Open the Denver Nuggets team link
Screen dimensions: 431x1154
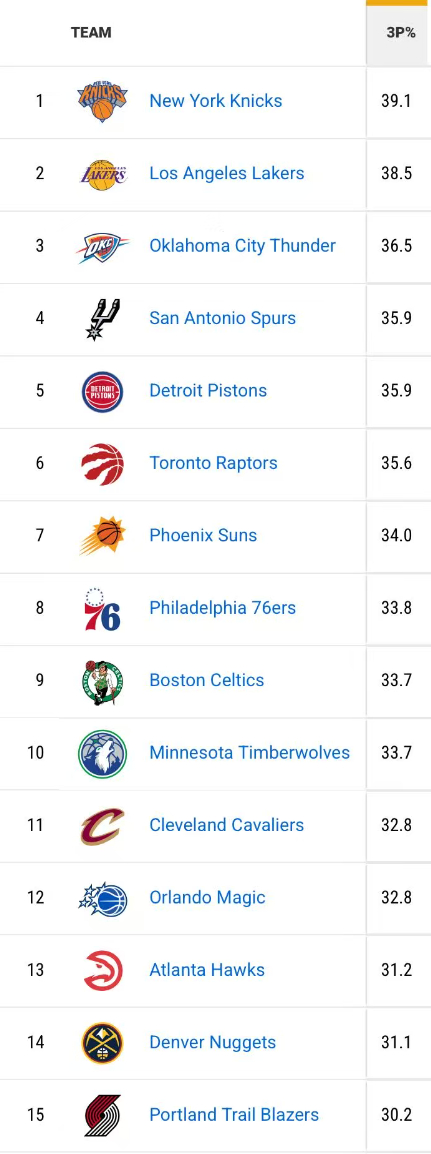coord(213,1042)
